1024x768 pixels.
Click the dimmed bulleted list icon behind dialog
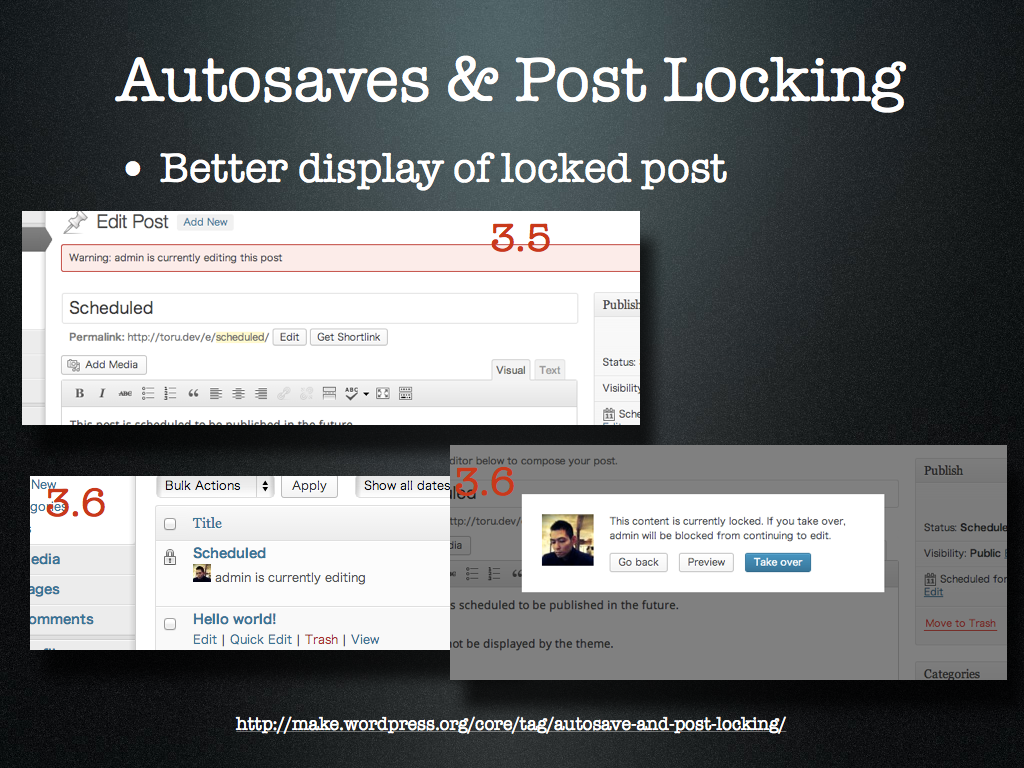472,573
